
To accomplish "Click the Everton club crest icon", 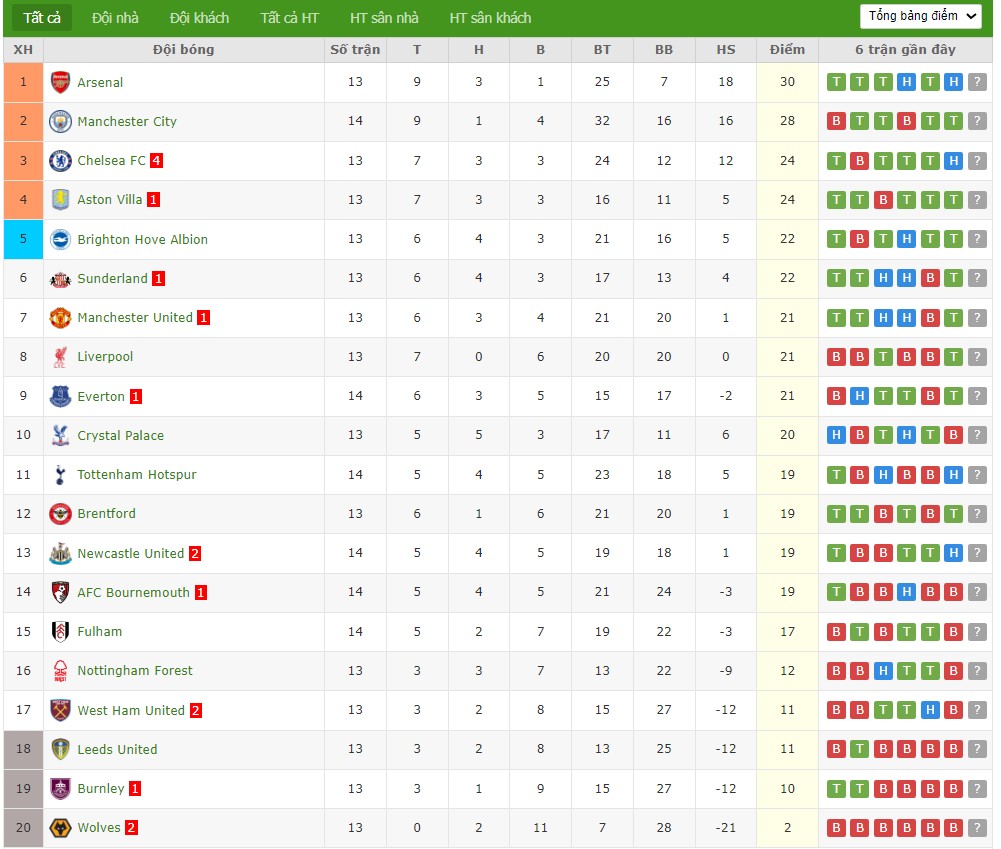I will tap(60, 396).
